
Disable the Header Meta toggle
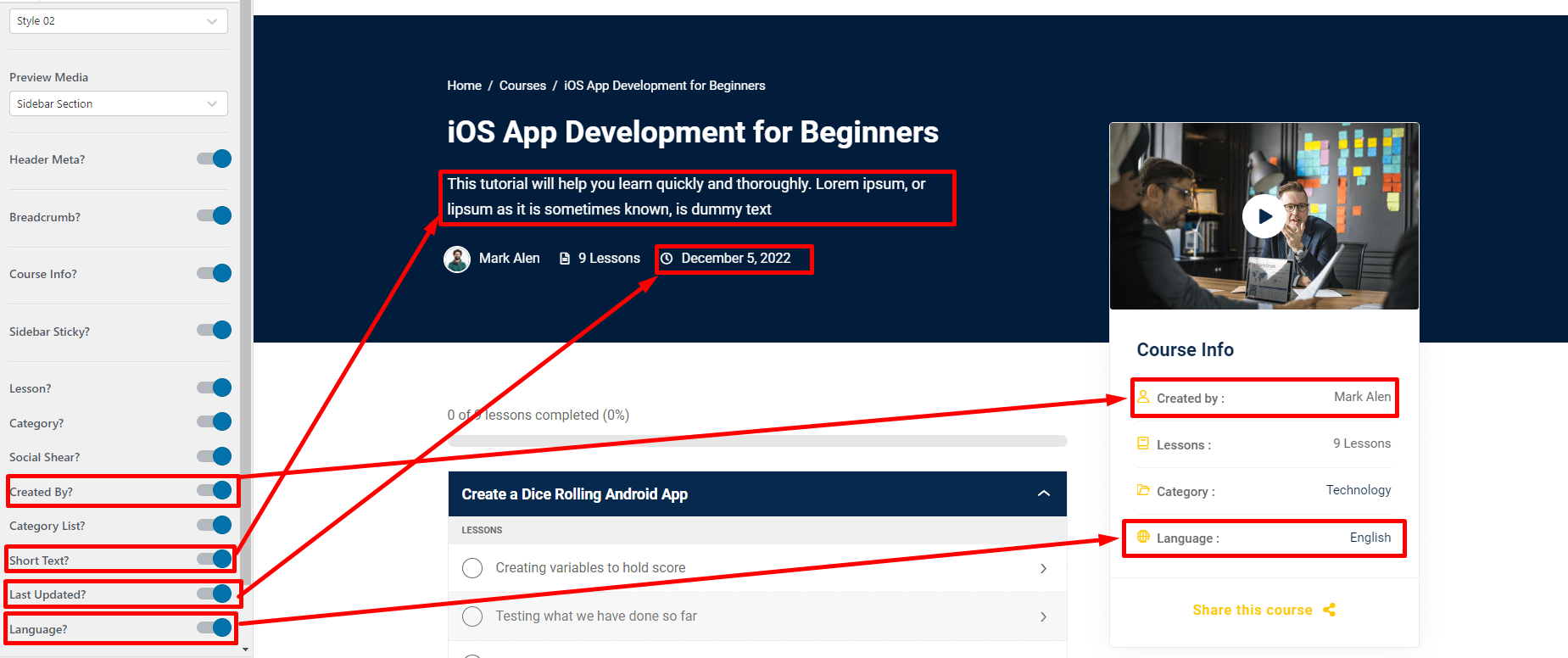coord(215,159)
